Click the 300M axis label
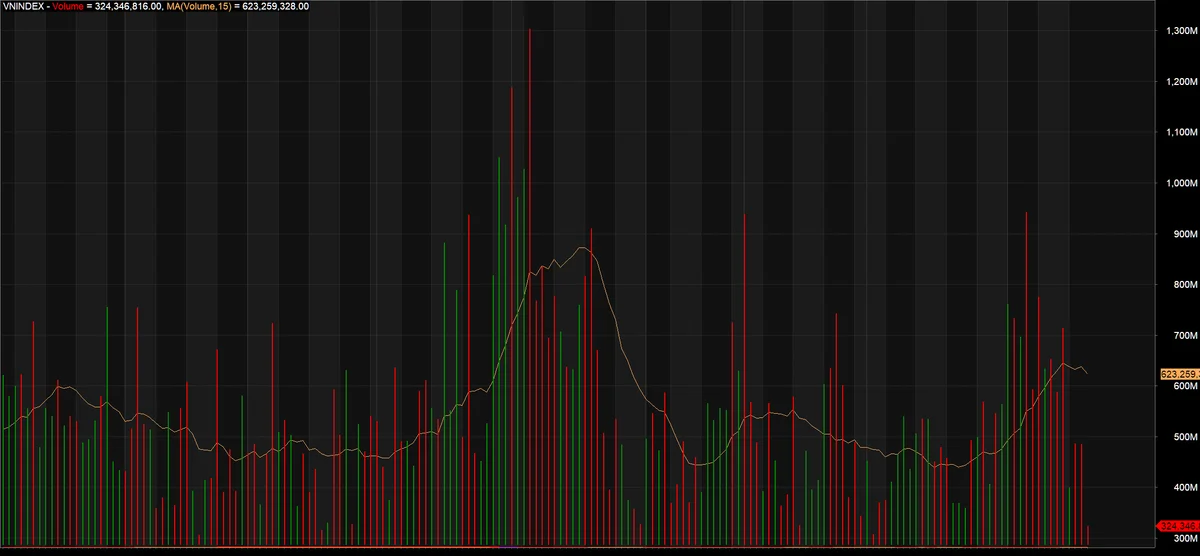The image size is (1200, 556). click(x=1185, y=538)
